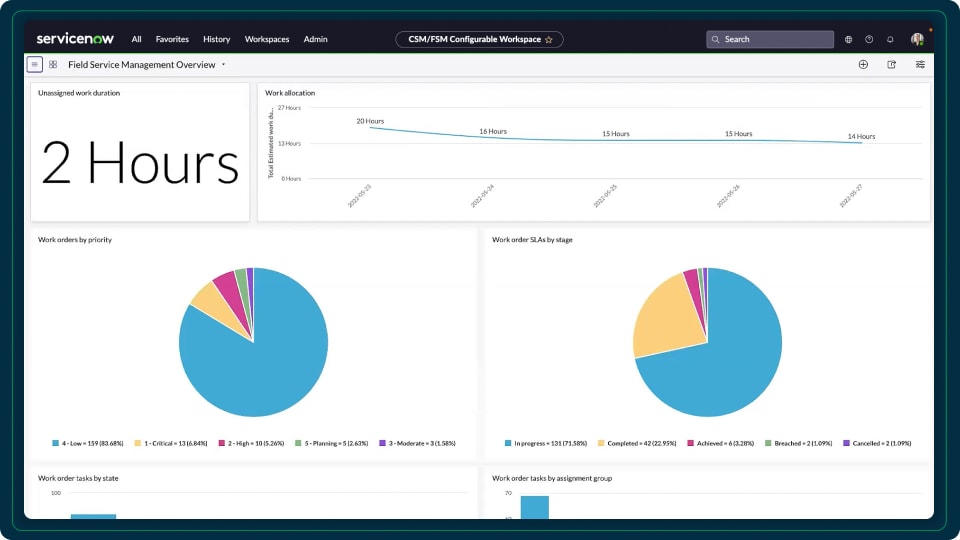Open the Favorites menu
Image resolution: width=960 pixels, height=540 pixels.
[x=172, y=39]
